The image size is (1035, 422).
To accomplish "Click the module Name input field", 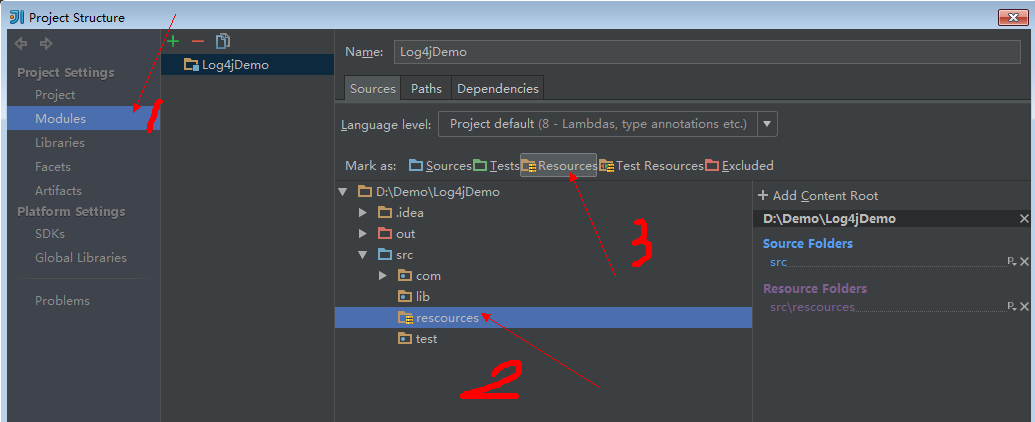I will point(707,52).
